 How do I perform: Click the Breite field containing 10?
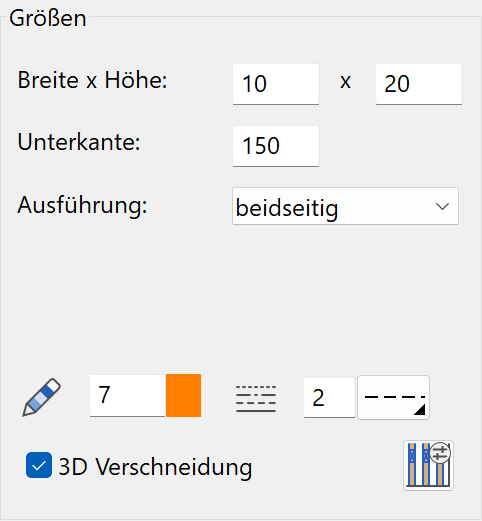coord(276,84)
